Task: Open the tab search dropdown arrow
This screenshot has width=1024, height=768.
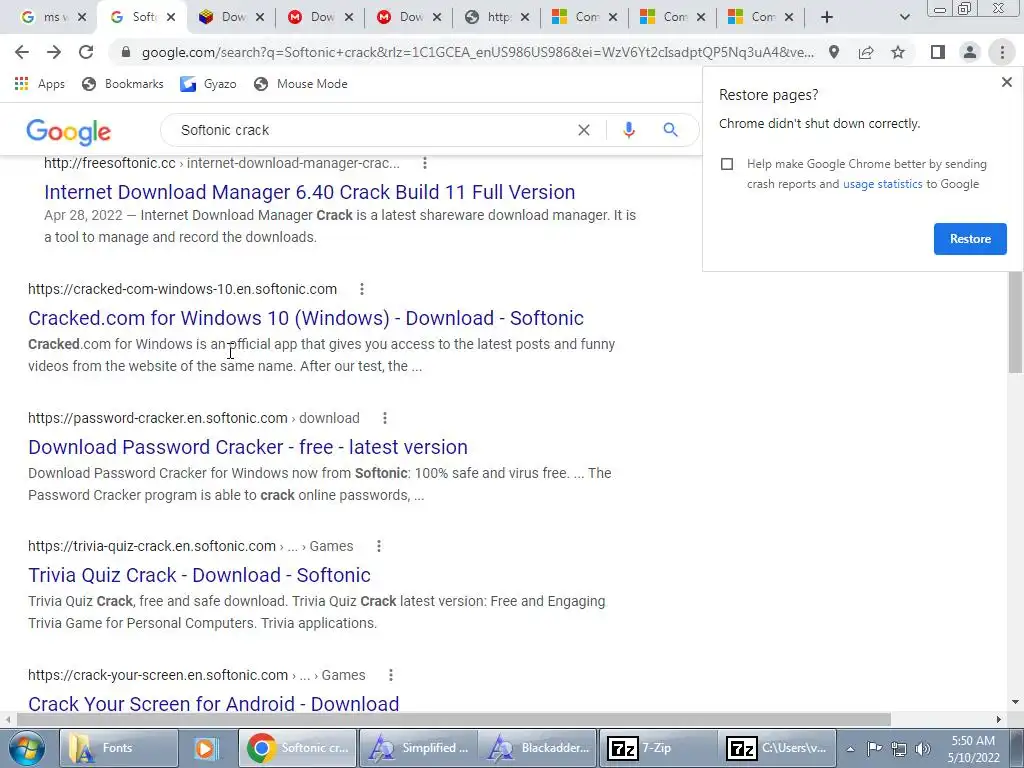Action: click(904, 18)
